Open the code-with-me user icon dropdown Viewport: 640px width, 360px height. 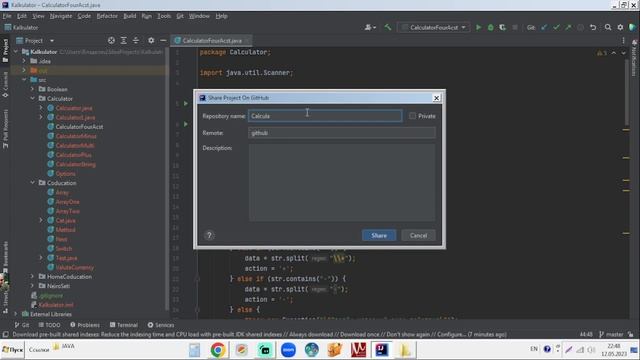[370, 27]
